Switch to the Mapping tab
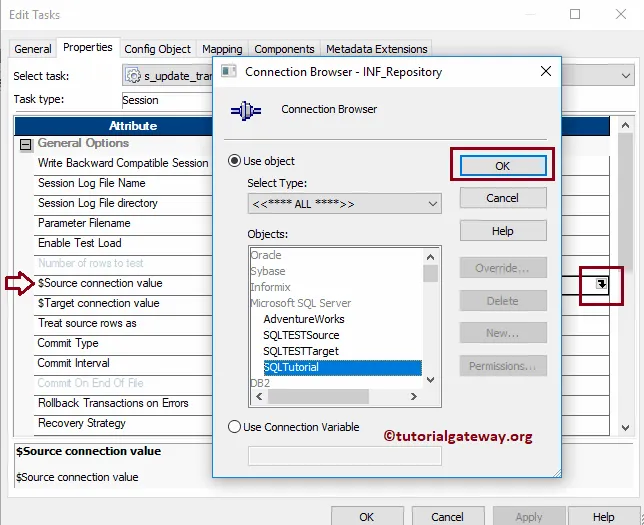 [x=222, y=48]
